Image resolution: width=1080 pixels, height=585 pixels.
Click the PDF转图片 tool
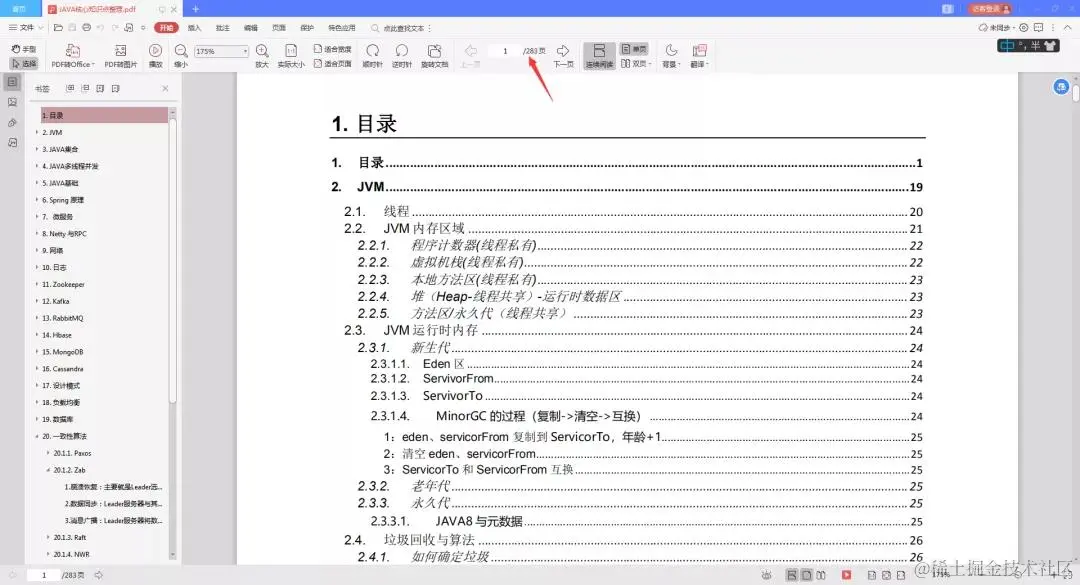120,55
